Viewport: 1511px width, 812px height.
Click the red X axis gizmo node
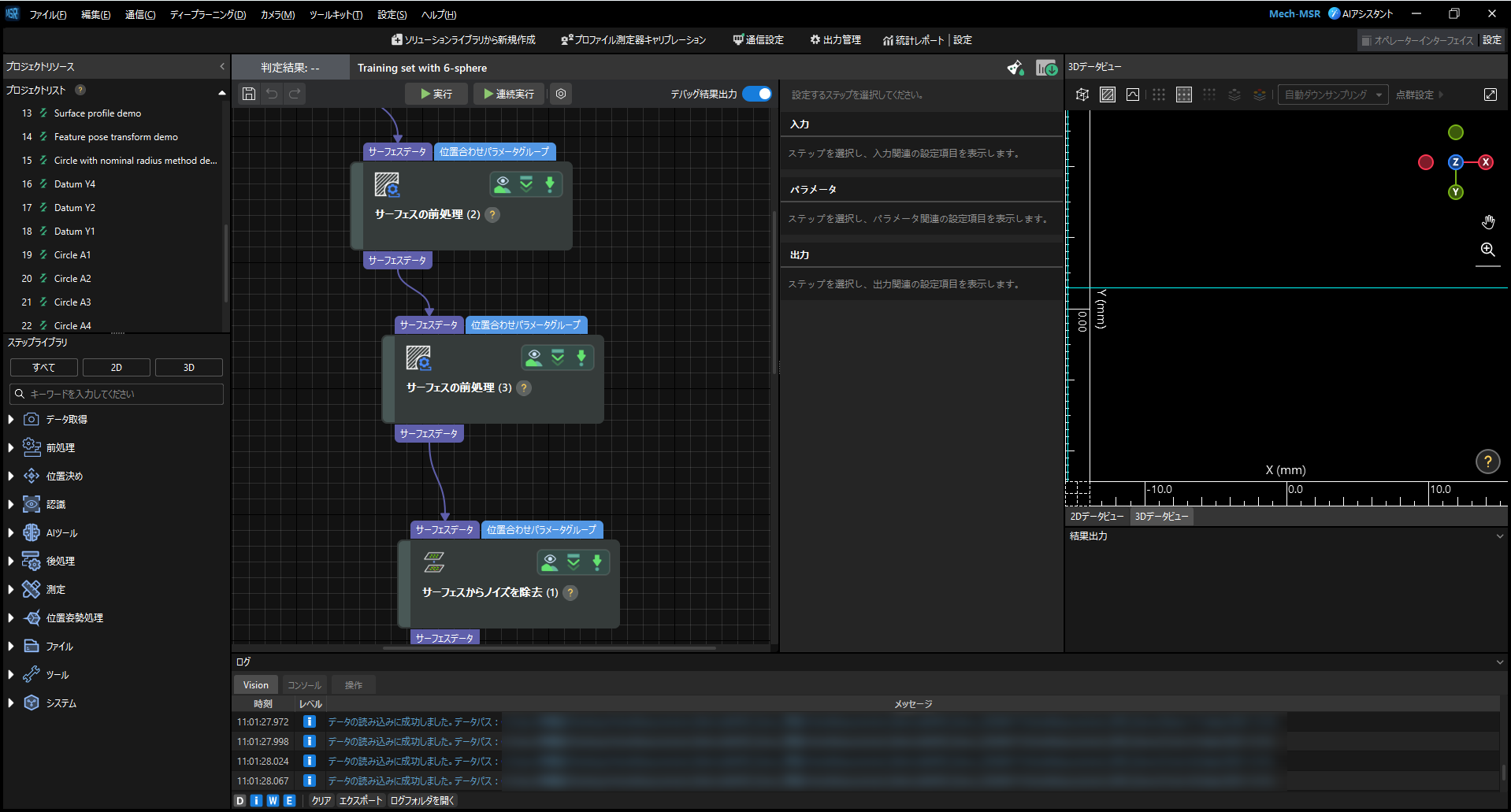[x=1486, y=162]
